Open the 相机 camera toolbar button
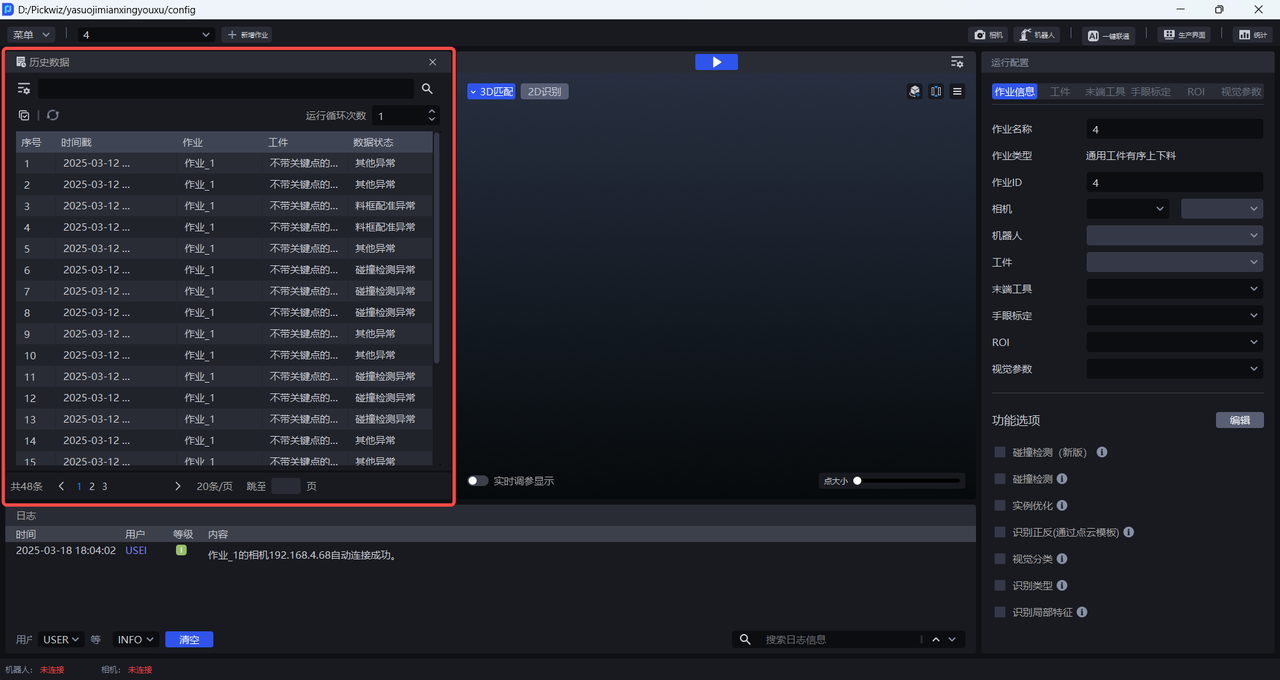Screen dimensions: 1280x680 point(988,35)
